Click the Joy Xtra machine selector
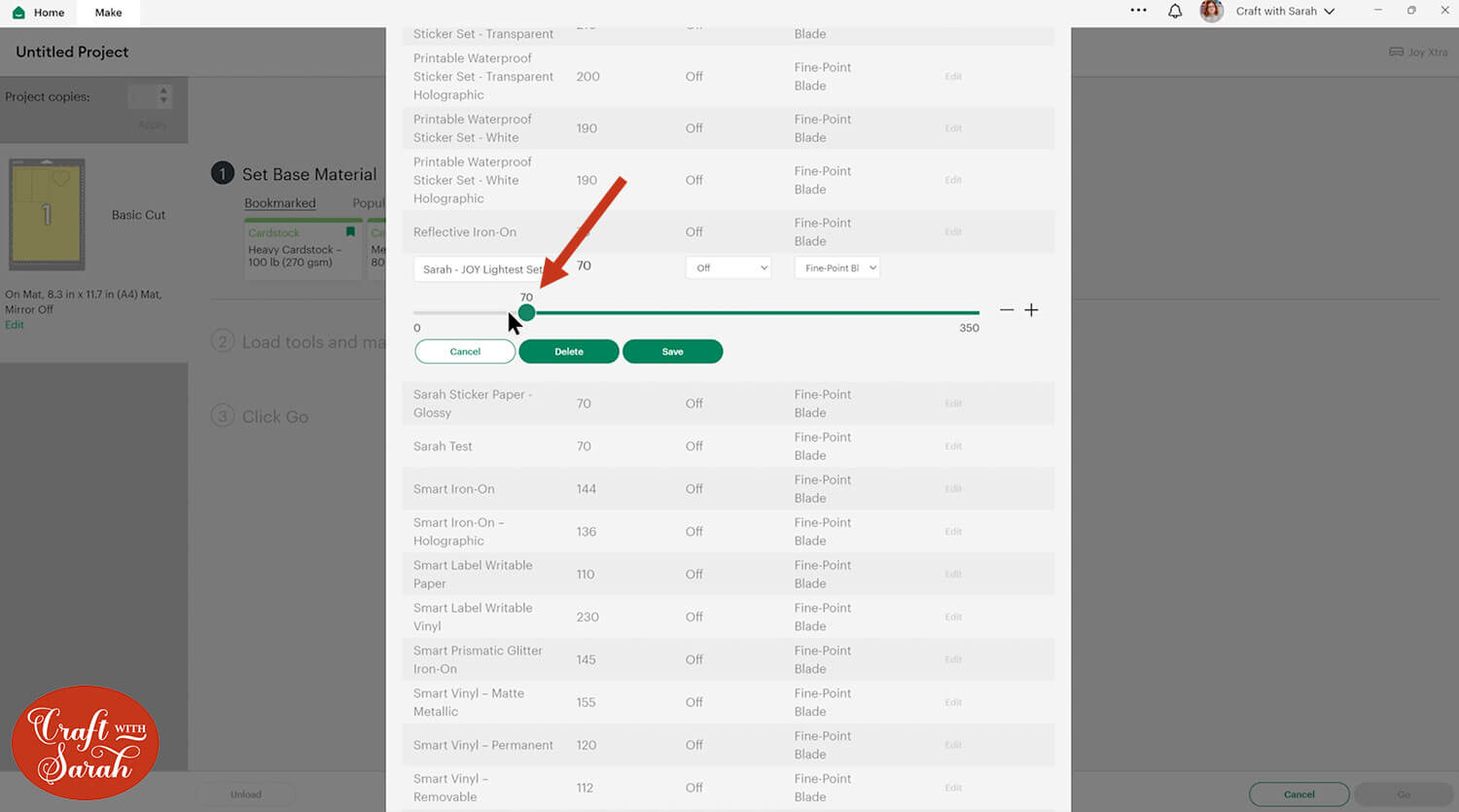The image size is (1459, 812). (x=1418, y=53)
